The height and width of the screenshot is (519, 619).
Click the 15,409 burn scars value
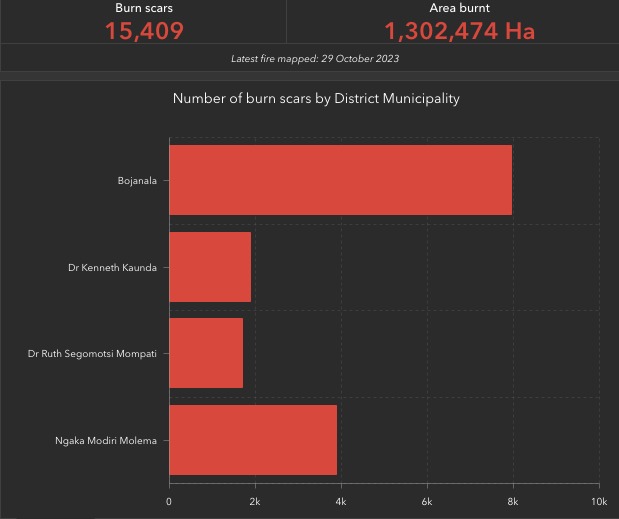point(144,31)
